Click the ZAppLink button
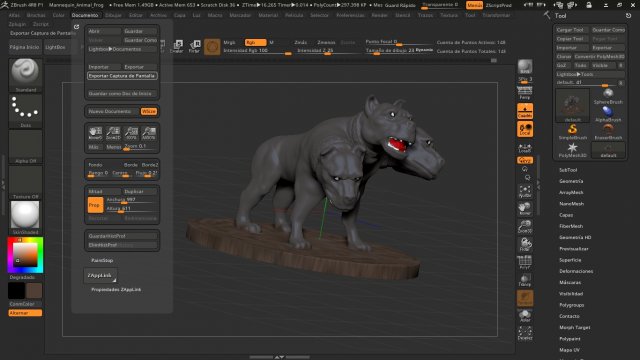 (x=100, y=276)
